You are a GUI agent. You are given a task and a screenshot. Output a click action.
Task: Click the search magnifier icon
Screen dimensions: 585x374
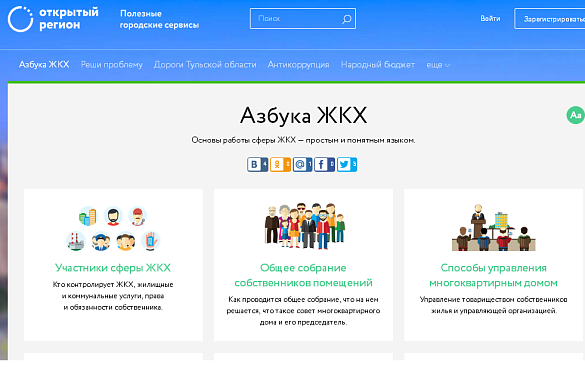tap(347, 19)
